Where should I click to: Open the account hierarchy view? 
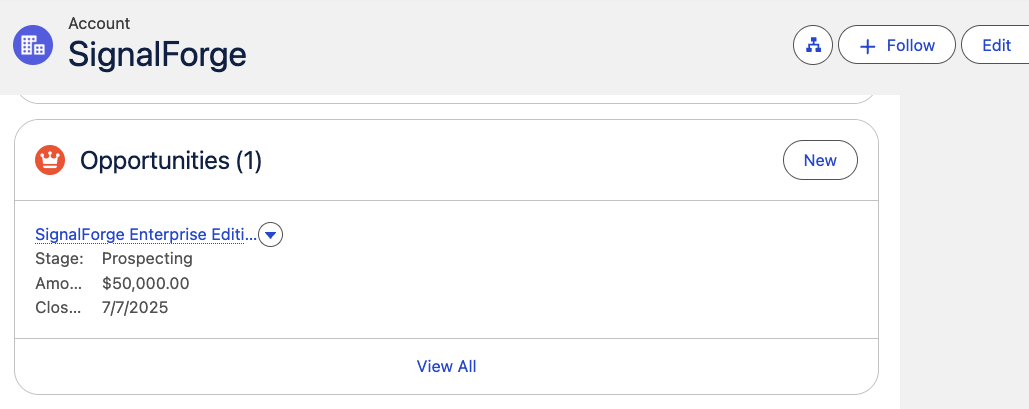pos(812,45)
